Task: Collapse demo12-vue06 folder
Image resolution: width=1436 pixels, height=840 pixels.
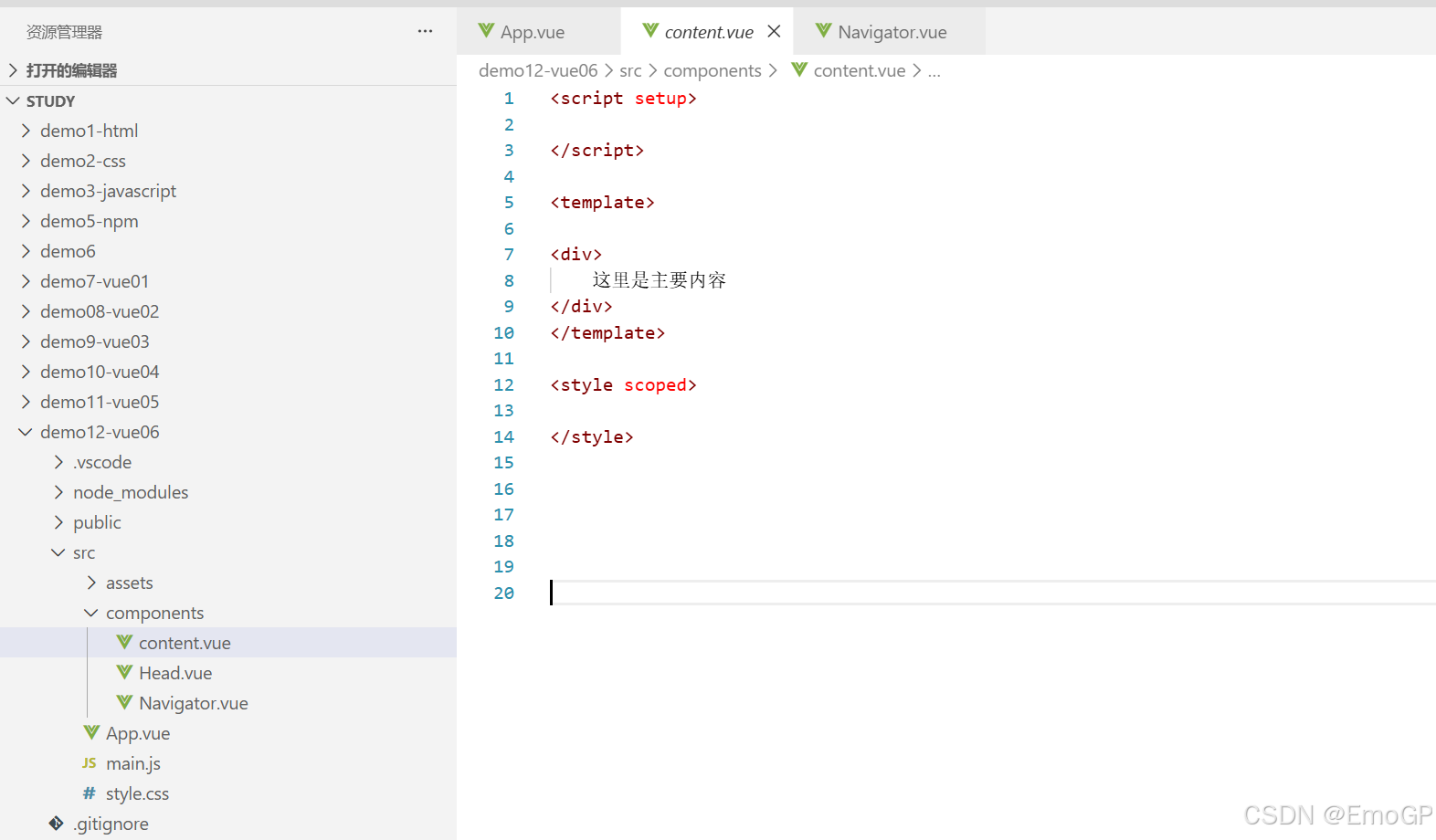Action: tap(228, 432)
